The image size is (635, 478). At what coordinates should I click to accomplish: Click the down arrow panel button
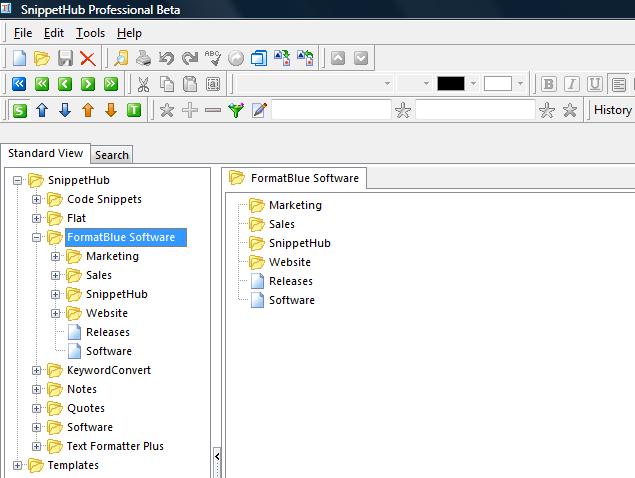tap(361, 58)
